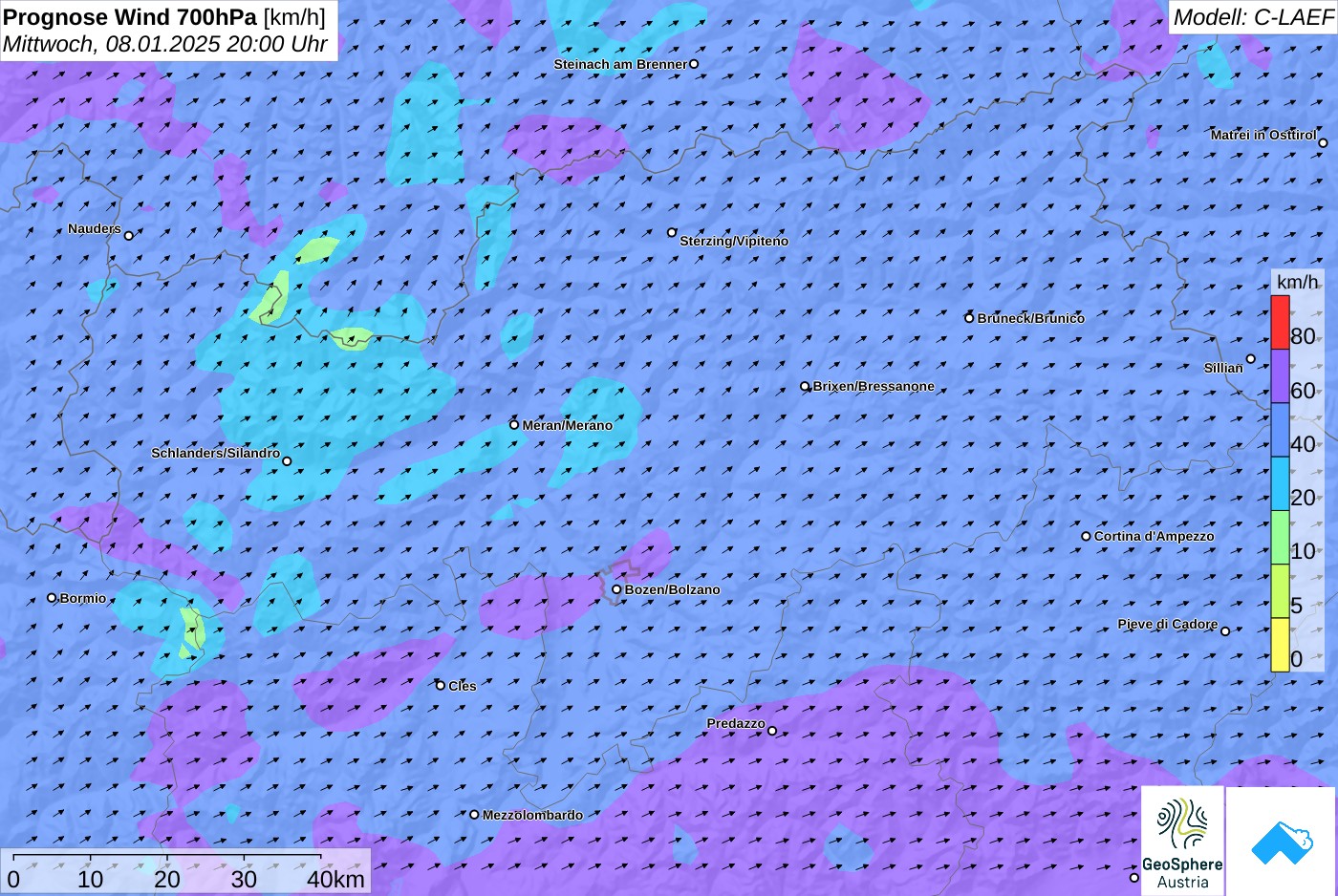This screenshot has width=1338, height=896.
Task: Click the Cles location marker
Action: coord(441,685)
